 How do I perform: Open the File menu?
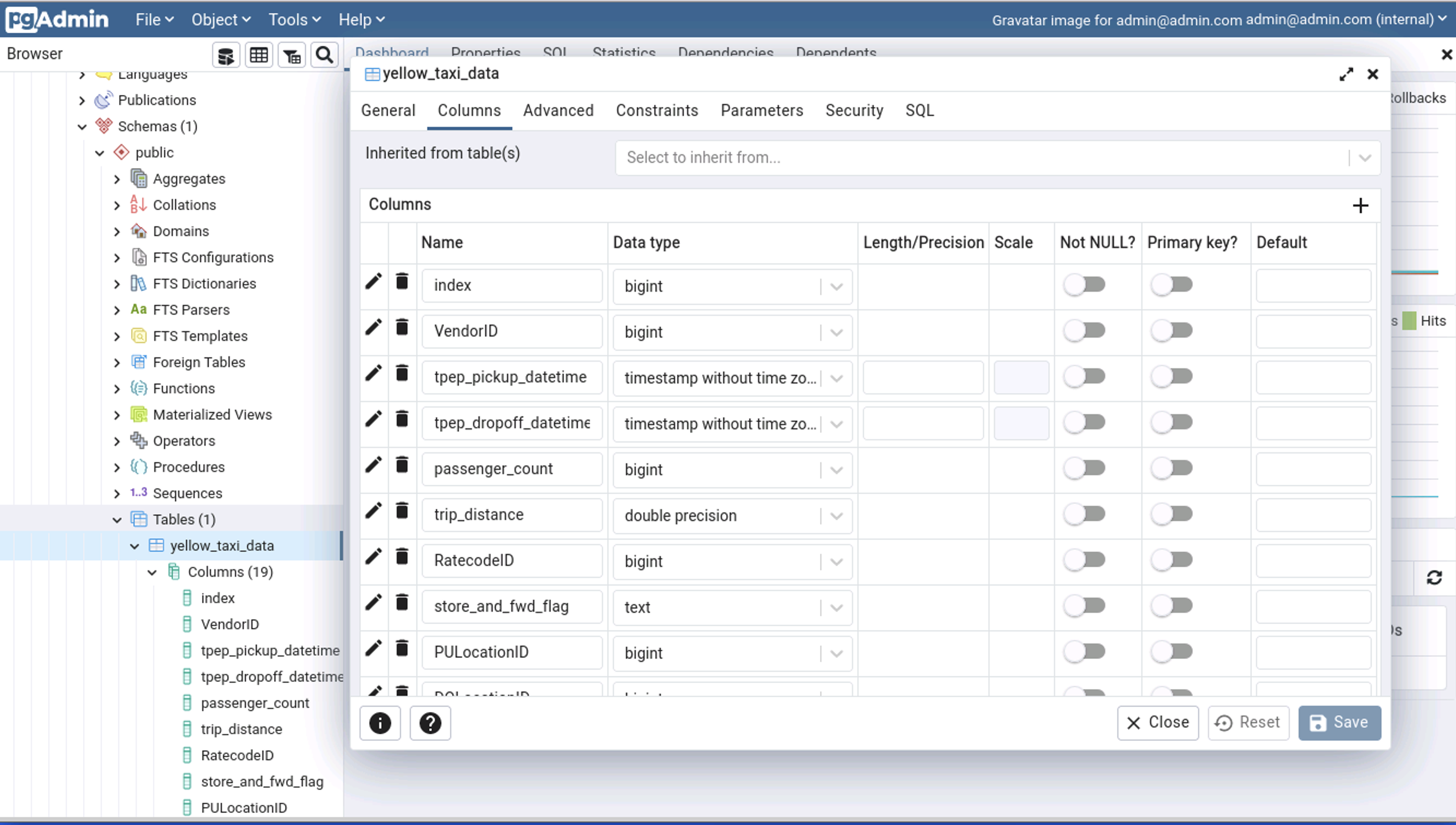click(x=154, y=20)
